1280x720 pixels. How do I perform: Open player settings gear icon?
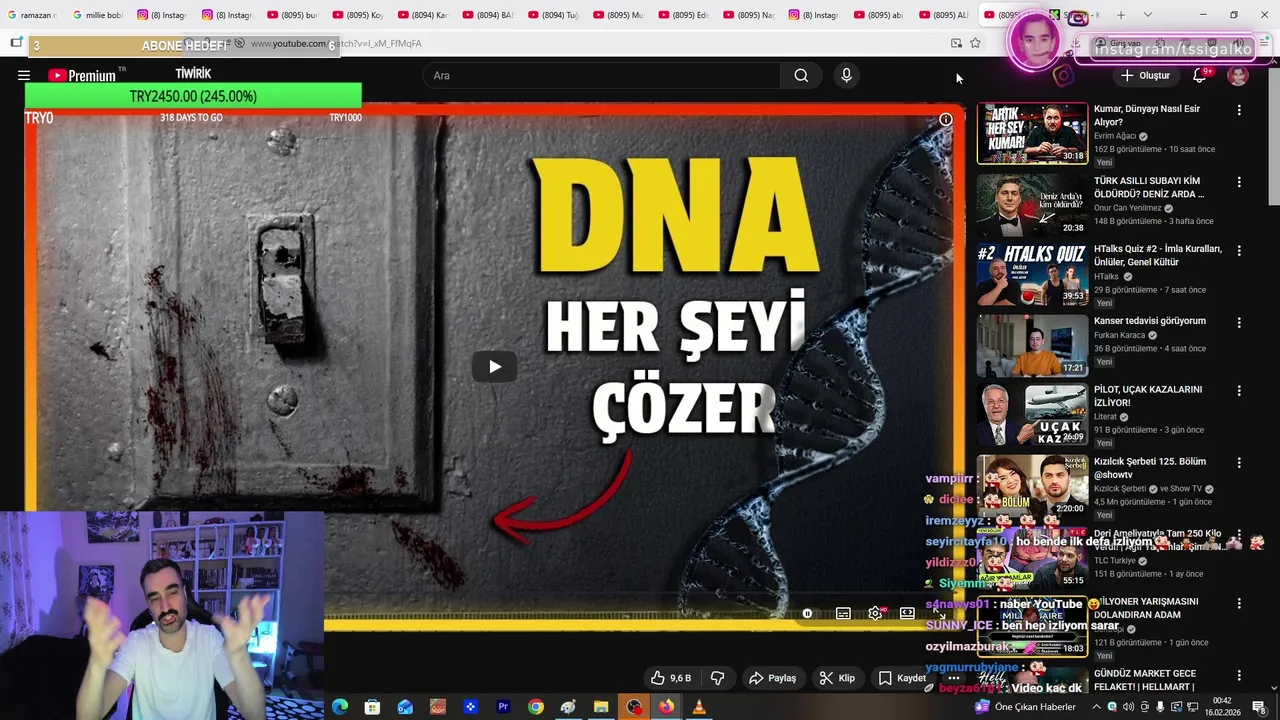point(875,614)
